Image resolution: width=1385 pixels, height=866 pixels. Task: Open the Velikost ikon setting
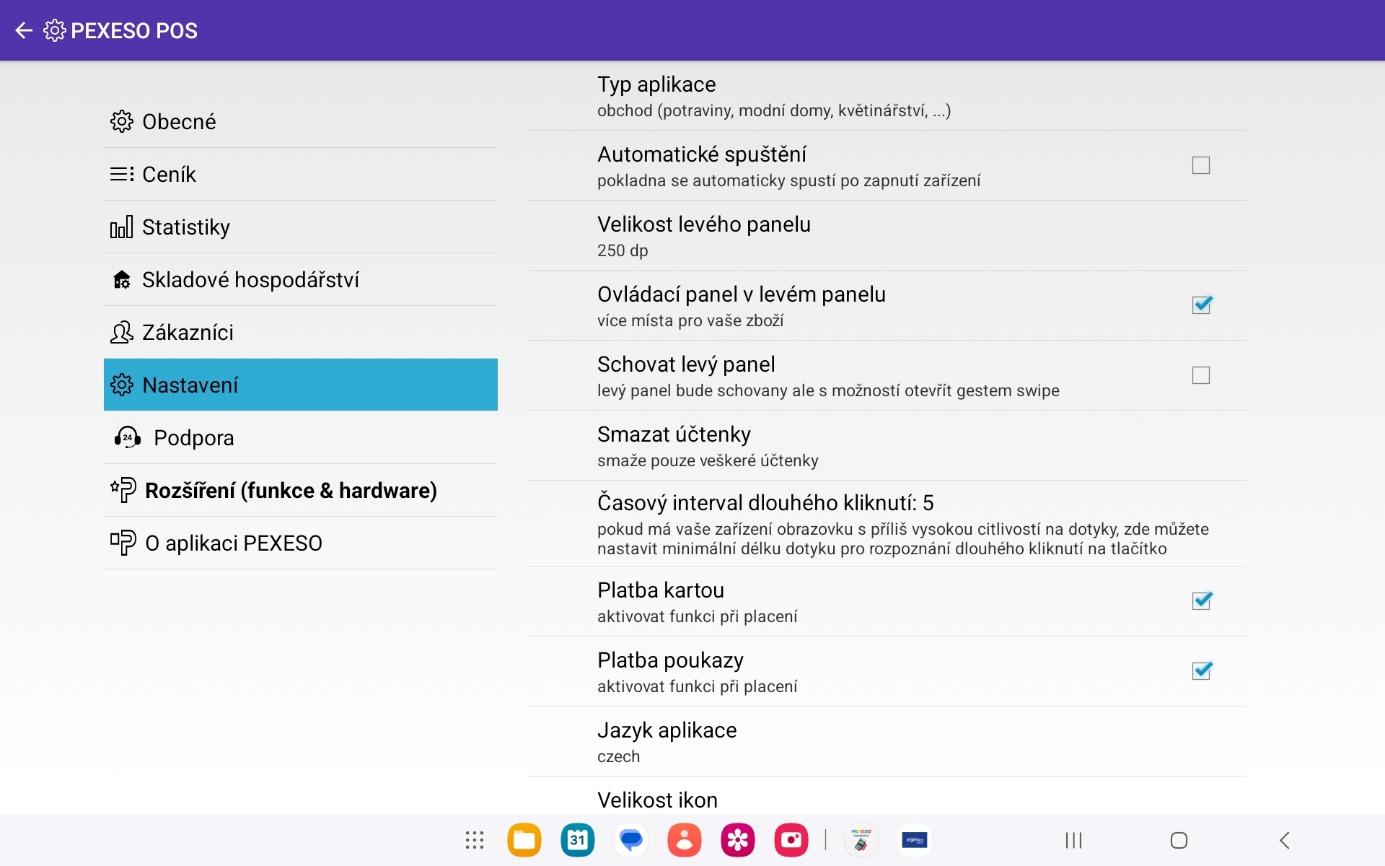tap(887, 797)
